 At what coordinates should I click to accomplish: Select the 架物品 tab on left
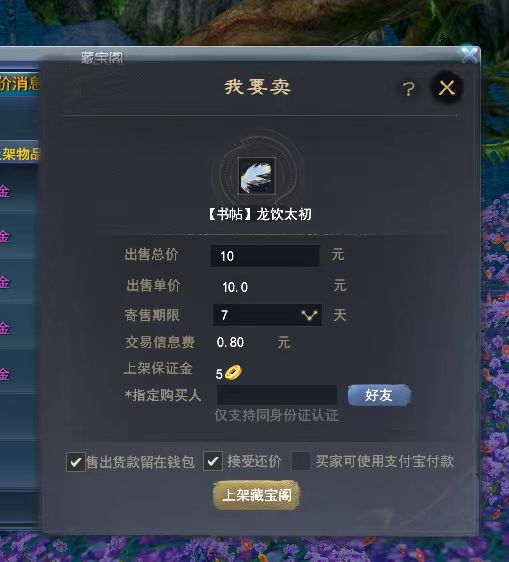click(19, 153)
